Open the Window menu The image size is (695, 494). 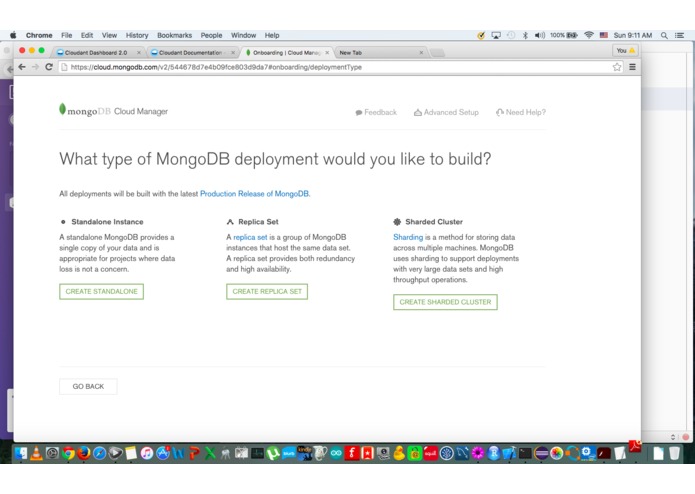[243, 35]
